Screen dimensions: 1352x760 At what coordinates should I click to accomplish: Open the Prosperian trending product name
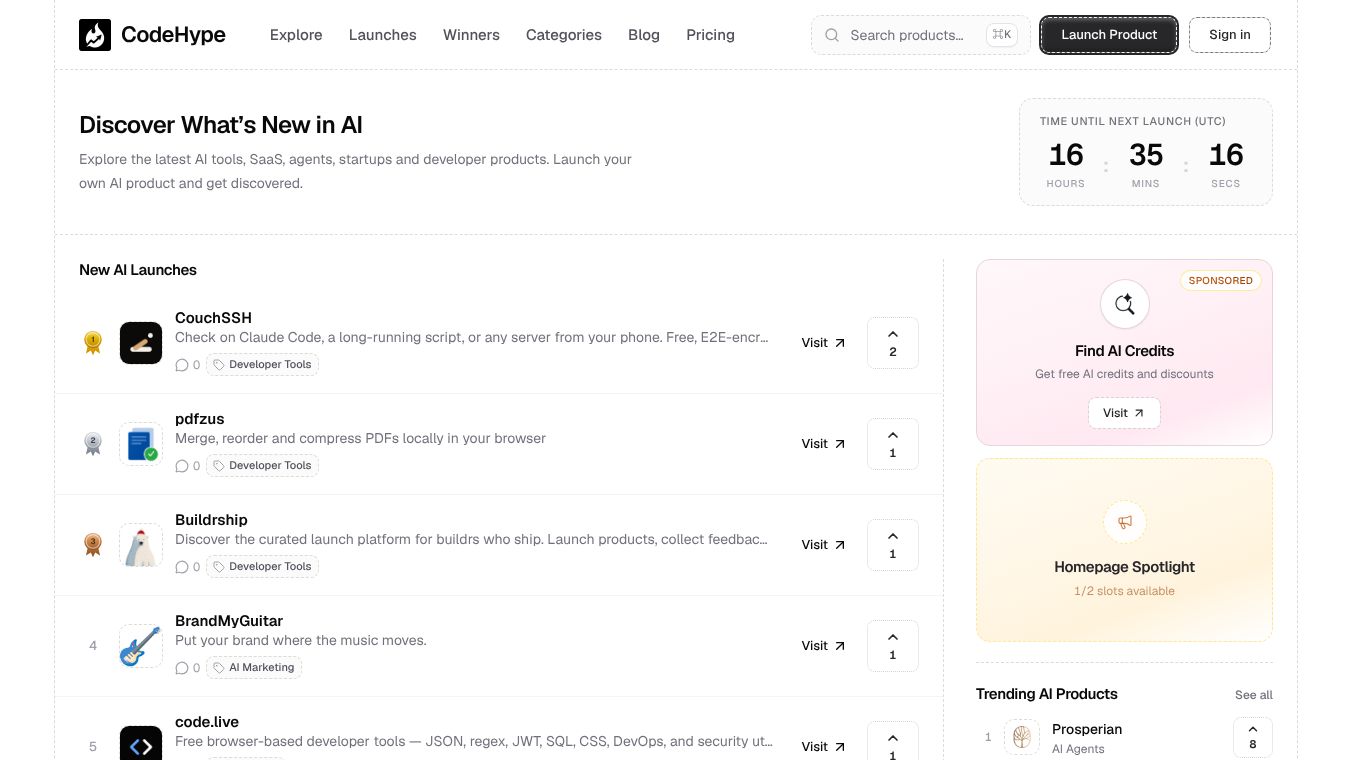tap(1087, 729)
